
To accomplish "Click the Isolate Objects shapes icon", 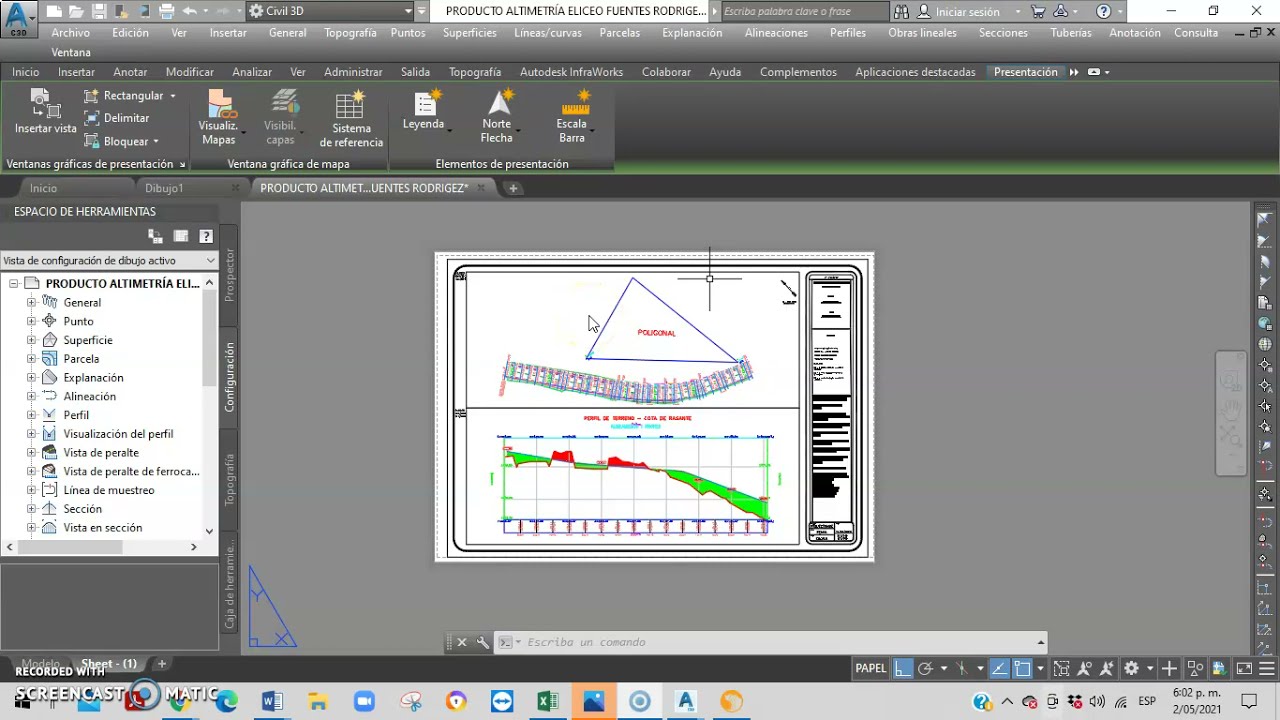I will click(1195, 668).
